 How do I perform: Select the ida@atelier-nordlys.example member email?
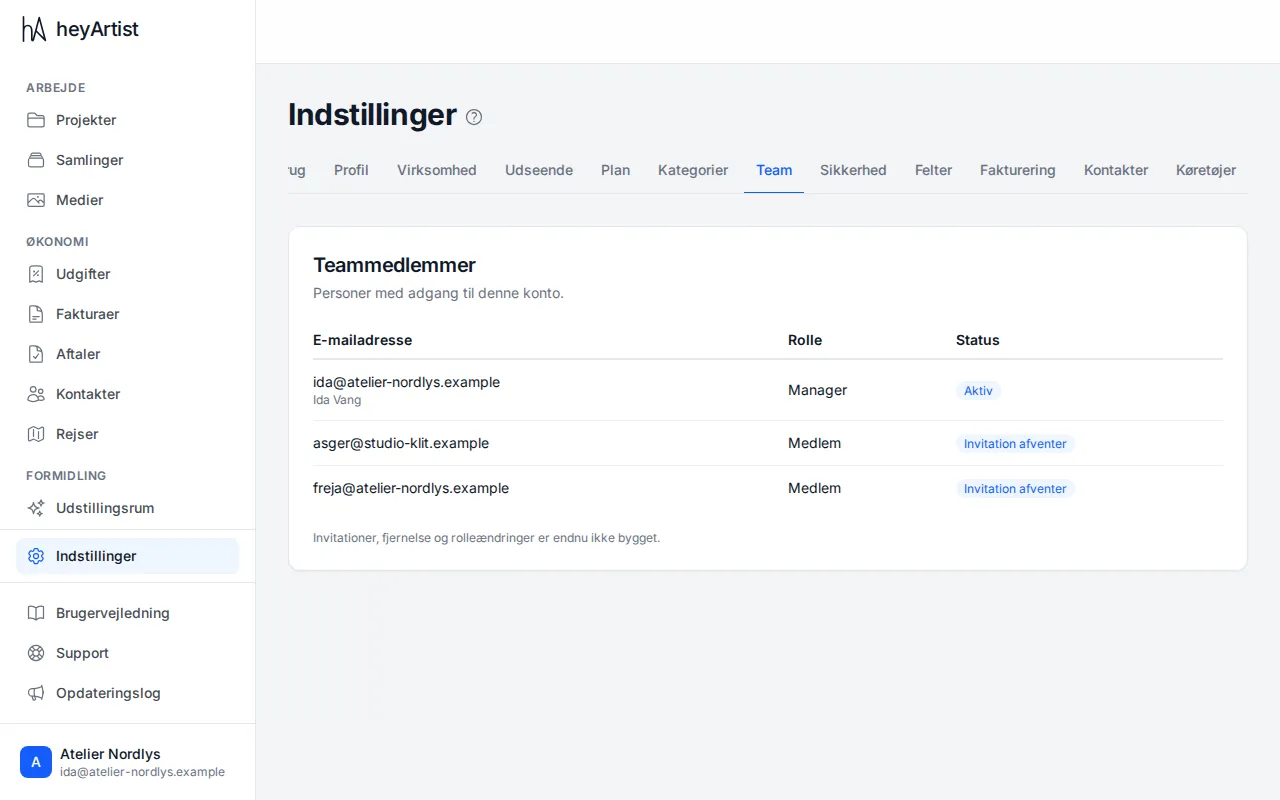pos(406,382)
